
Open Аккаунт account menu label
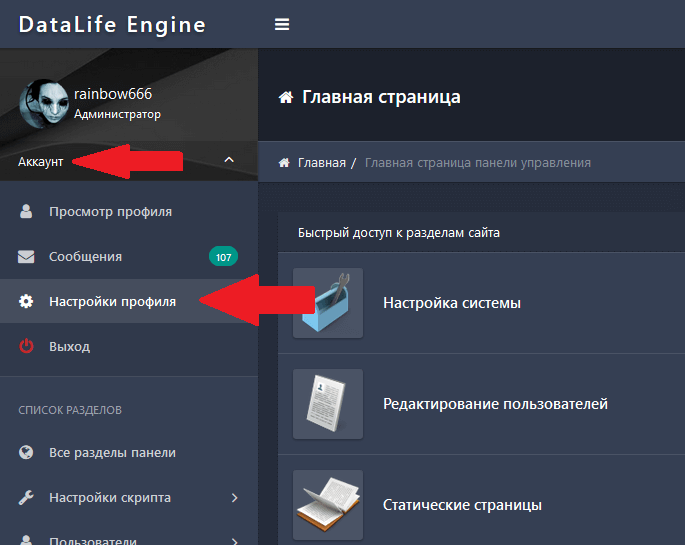pyautogui.click(x=41, y=162)
